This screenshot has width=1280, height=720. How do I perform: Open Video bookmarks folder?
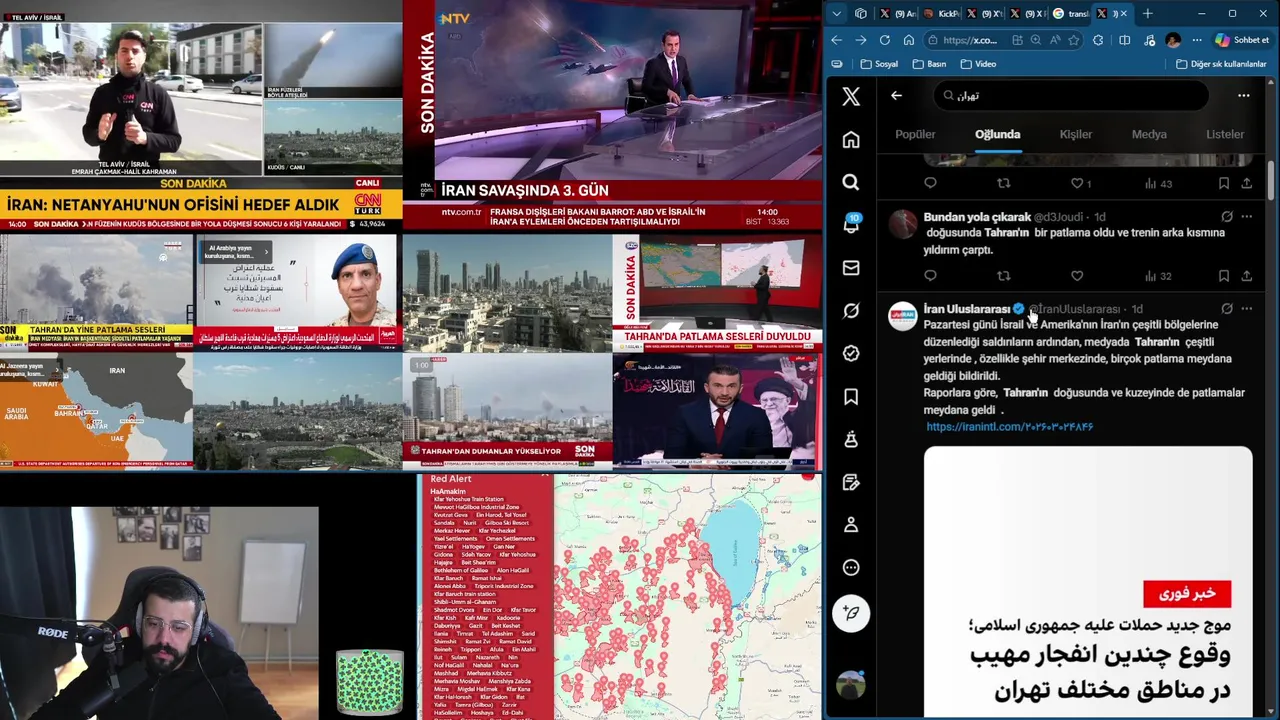click(978, 64)
